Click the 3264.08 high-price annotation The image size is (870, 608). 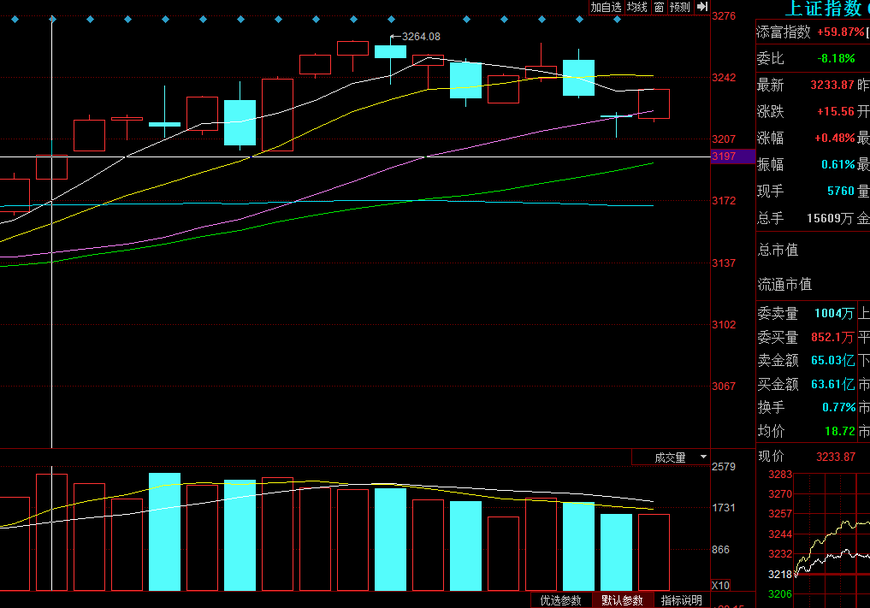[x=421, y=37]
